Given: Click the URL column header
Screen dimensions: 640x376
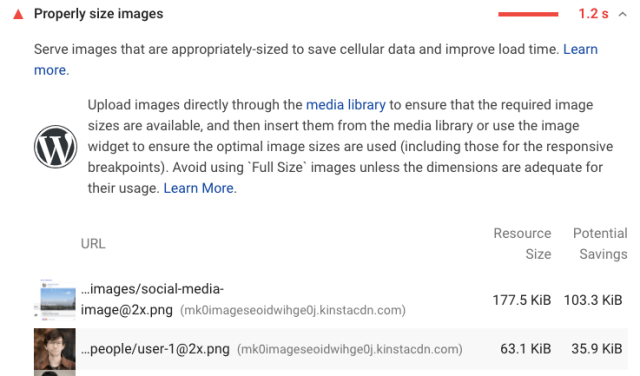Looking at the screenshot, I should pos(93,244).
